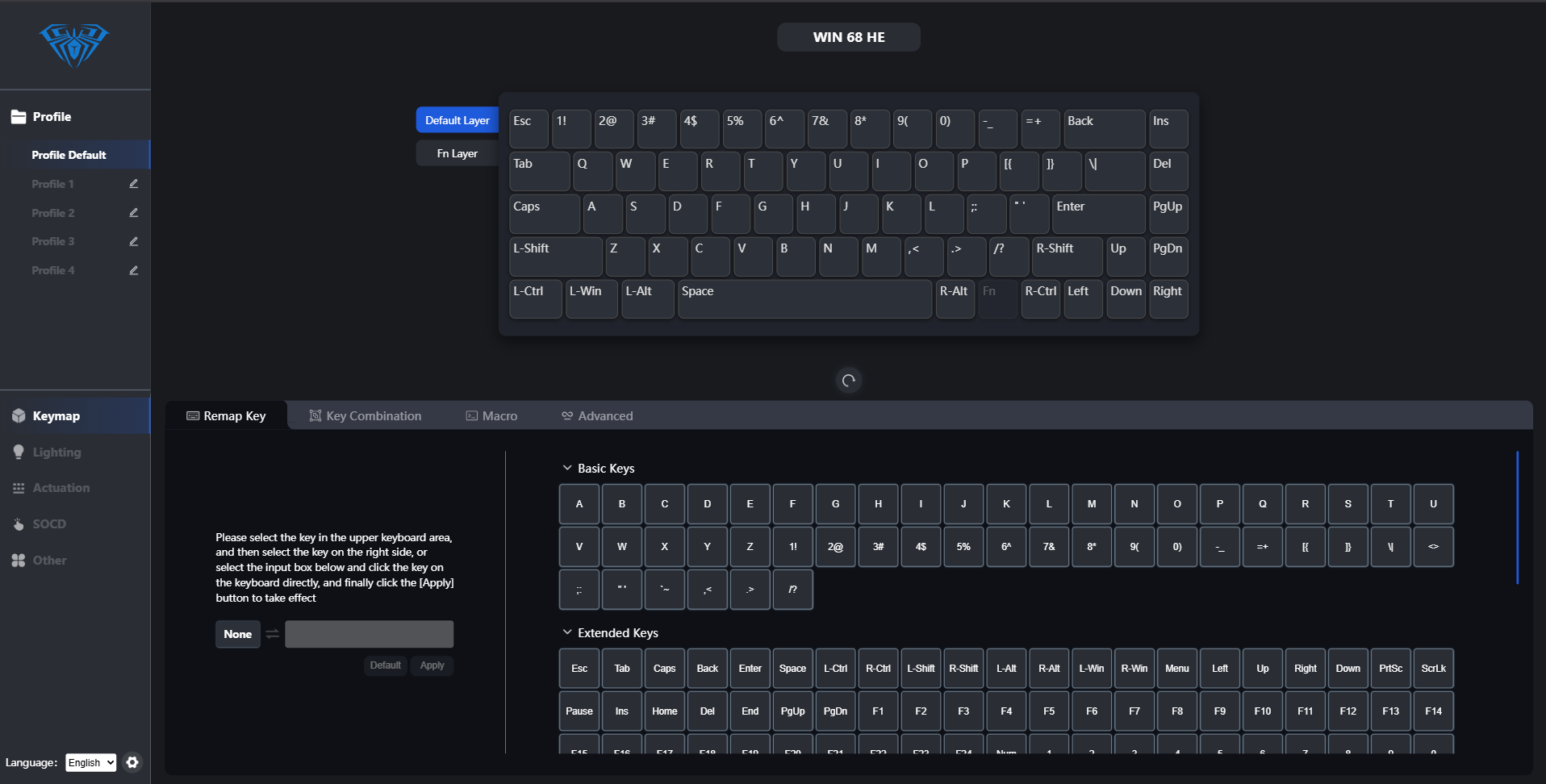This screenshot has width=1546, height=784.
Task: Choose PrtSc in Extended Keys
Action: point(1391,669)
